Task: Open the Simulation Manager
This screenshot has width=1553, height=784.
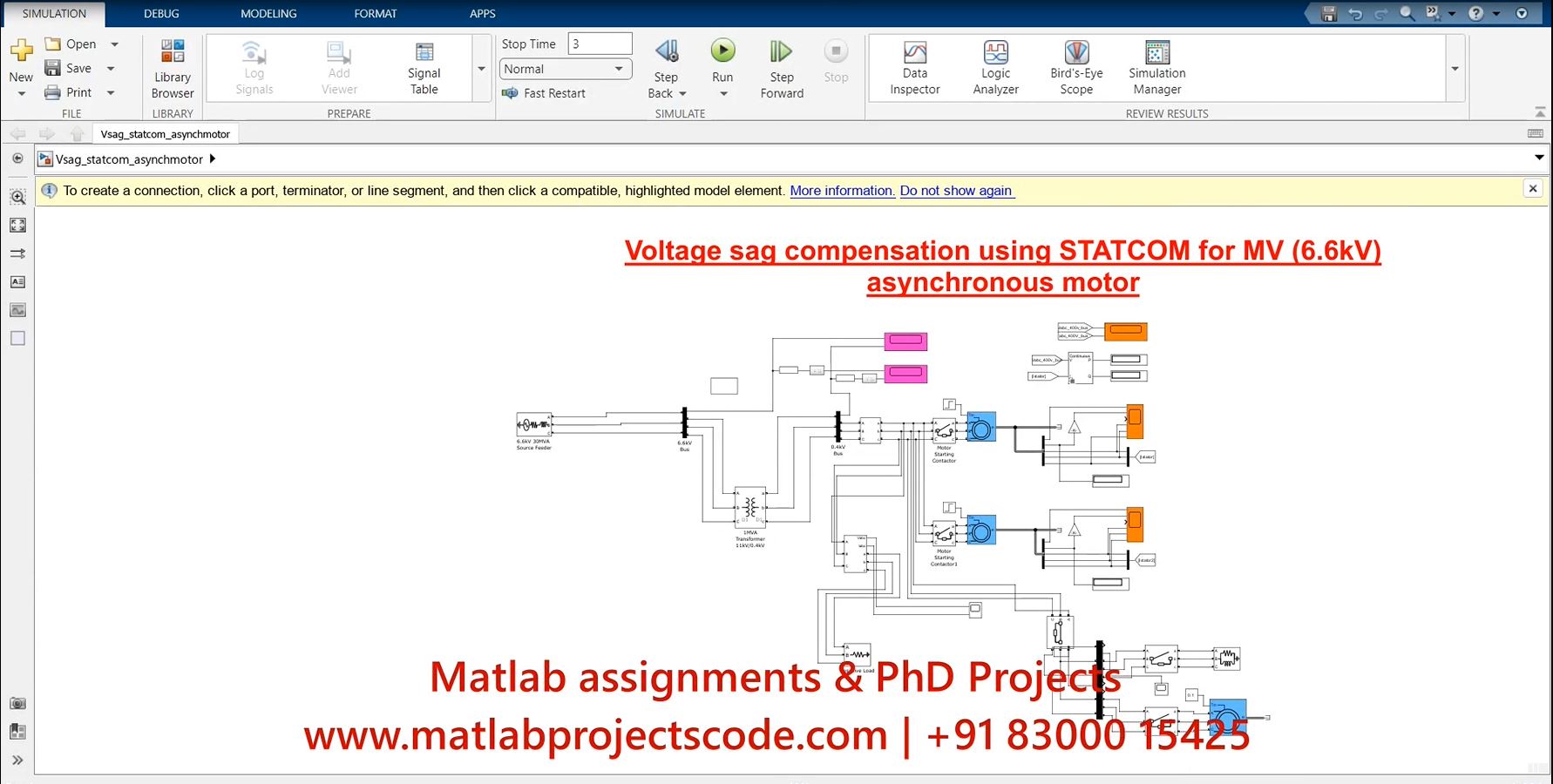Action: pyautogui.click(x=1157, y=68)
